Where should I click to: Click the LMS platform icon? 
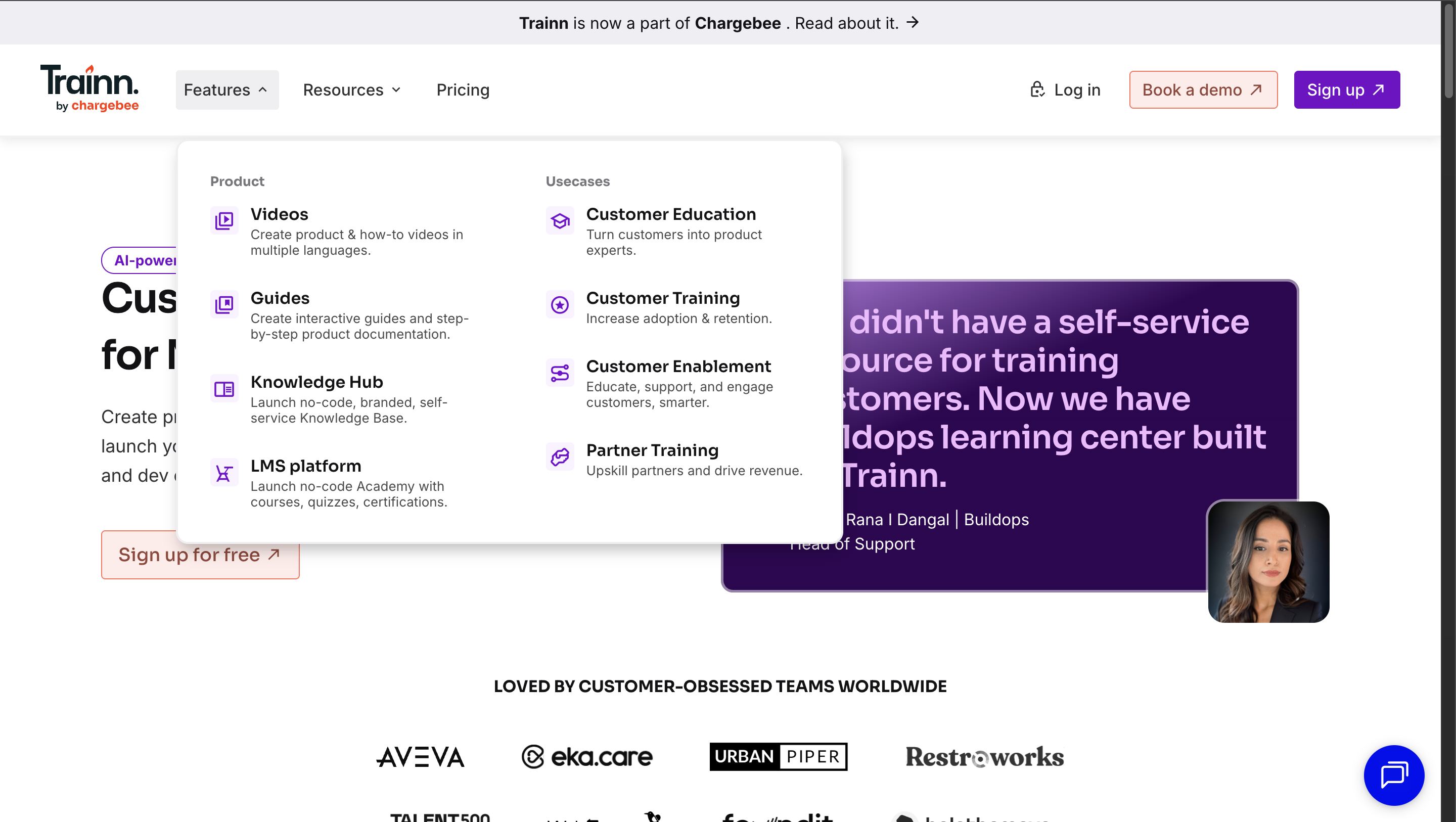(x=224, y=472)
